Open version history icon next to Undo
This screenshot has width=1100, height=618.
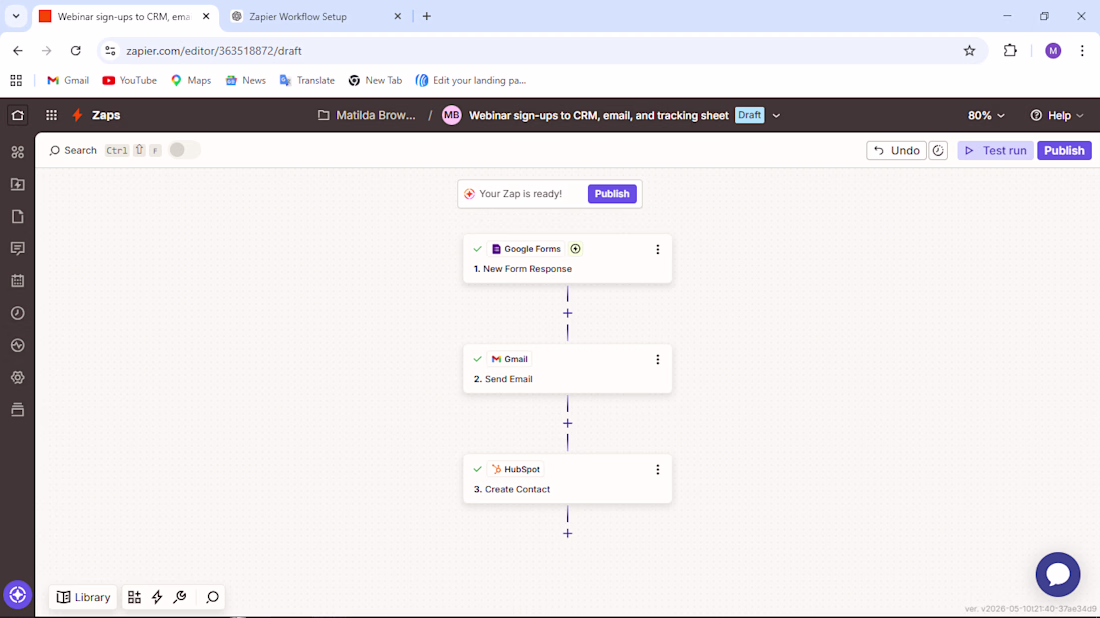[938, 150]
